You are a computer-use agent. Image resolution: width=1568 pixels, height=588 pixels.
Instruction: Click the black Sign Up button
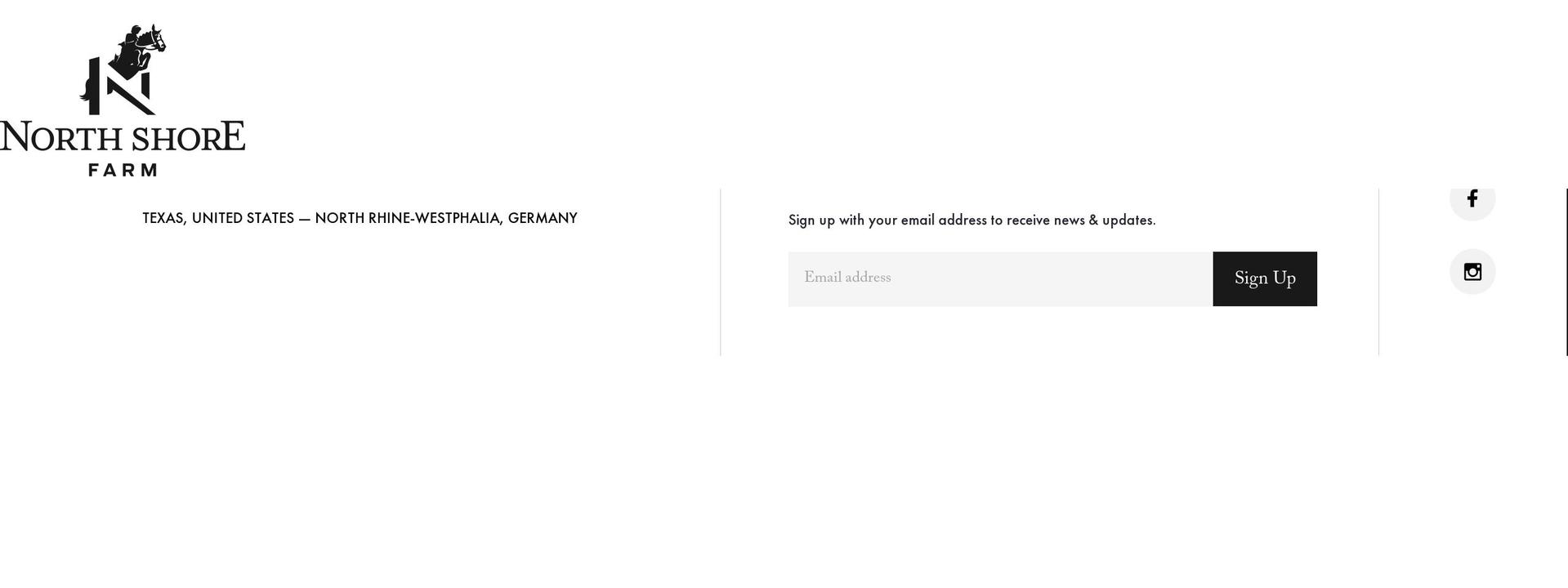[x=1265, y=279]
